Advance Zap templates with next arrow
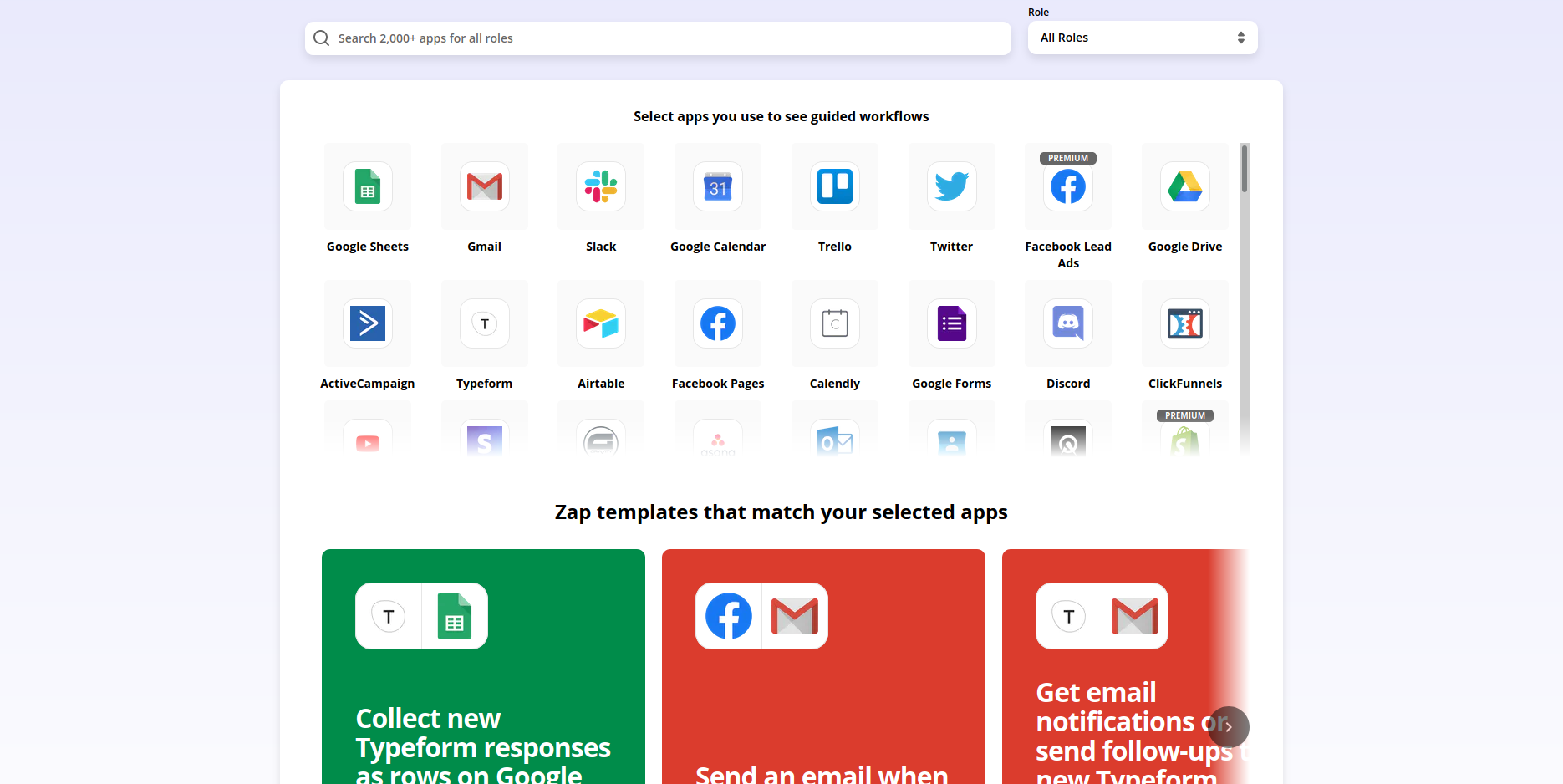This screenshot has height=784, width=1563. point(1229,727)
